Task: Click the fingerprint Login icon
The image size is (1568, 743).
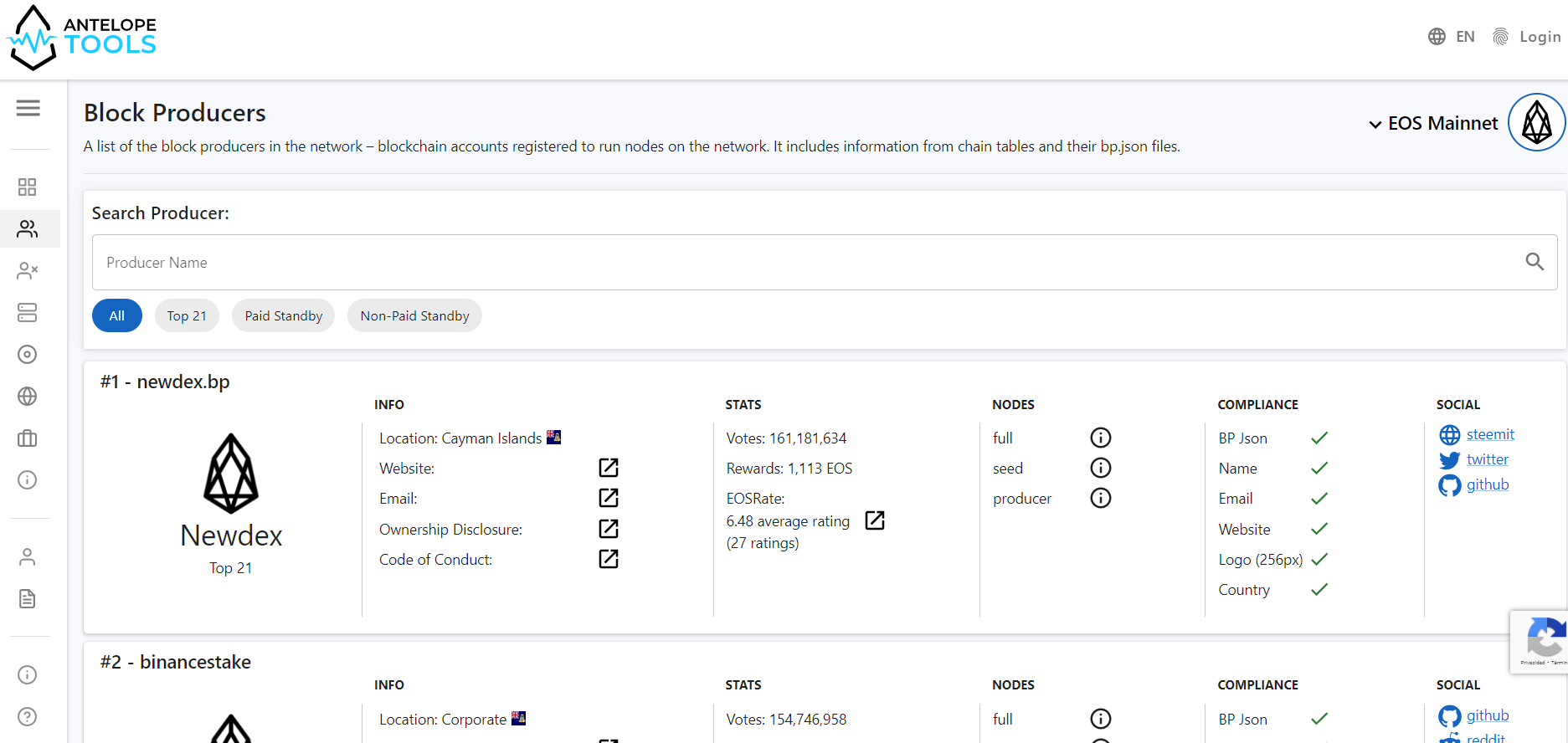Action: [1501, 37]
